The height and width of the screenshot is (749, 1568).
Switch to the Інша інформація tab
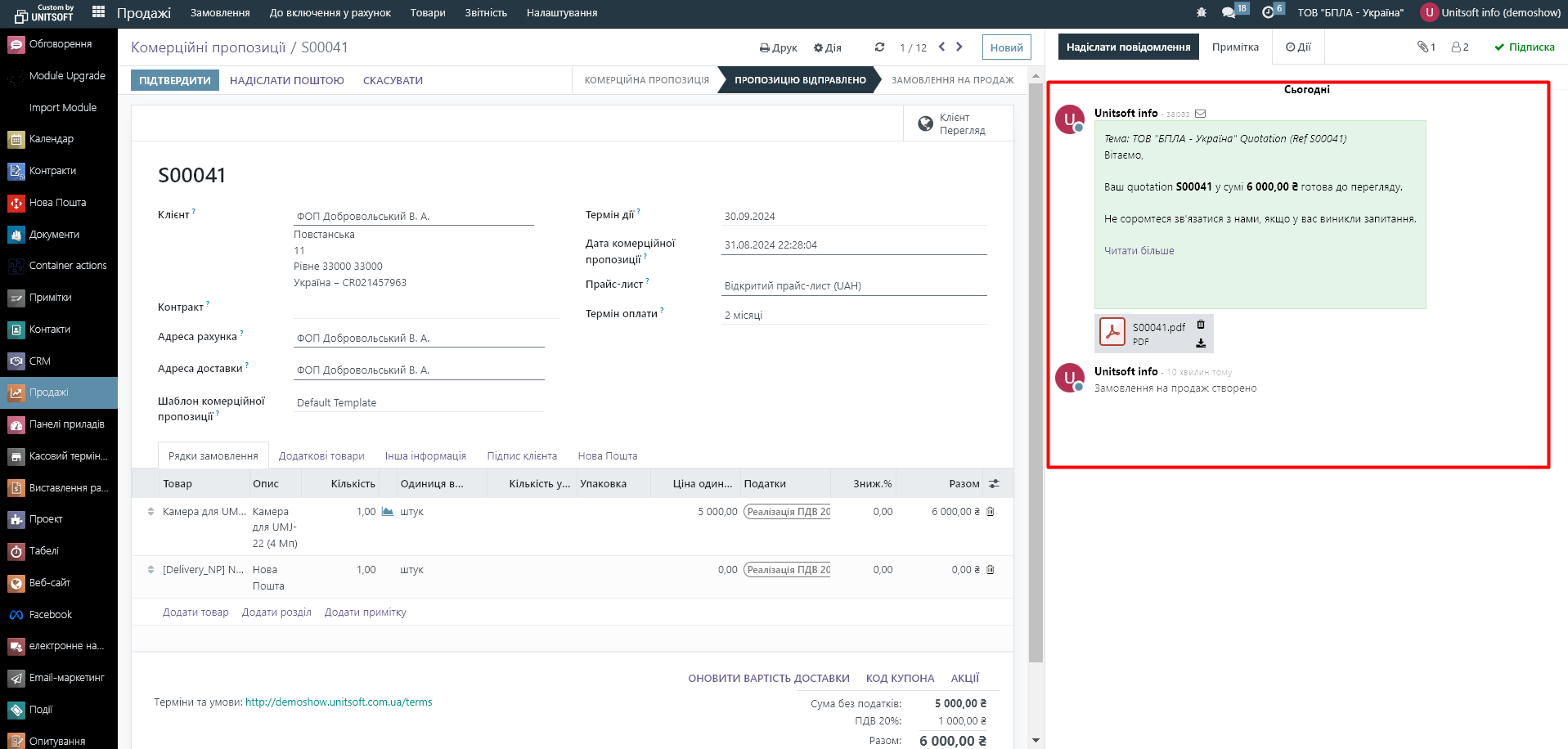425,456
